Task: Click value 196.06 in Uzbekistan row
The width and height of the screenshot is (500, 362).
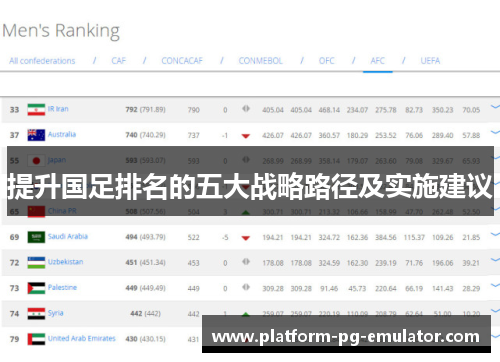Action: click(x=443, y=263)
